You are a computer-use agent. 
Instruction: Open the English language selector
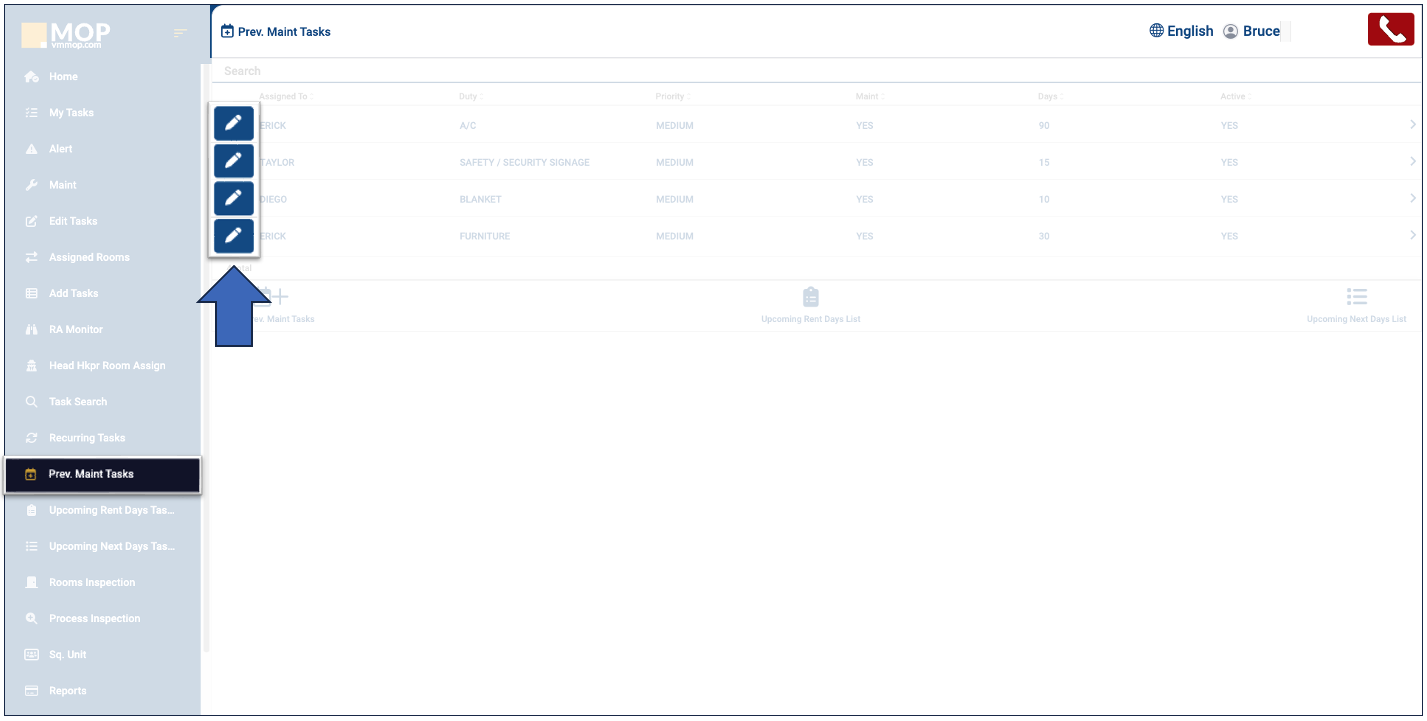[1181, 31]
